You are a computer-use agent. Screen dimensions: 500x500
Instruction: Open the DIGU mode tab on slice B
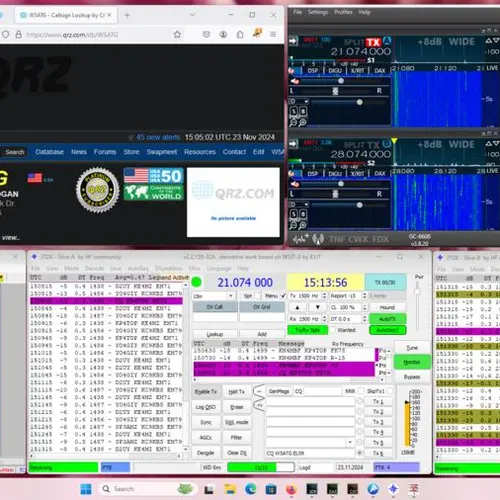click(x=335, y=174)
